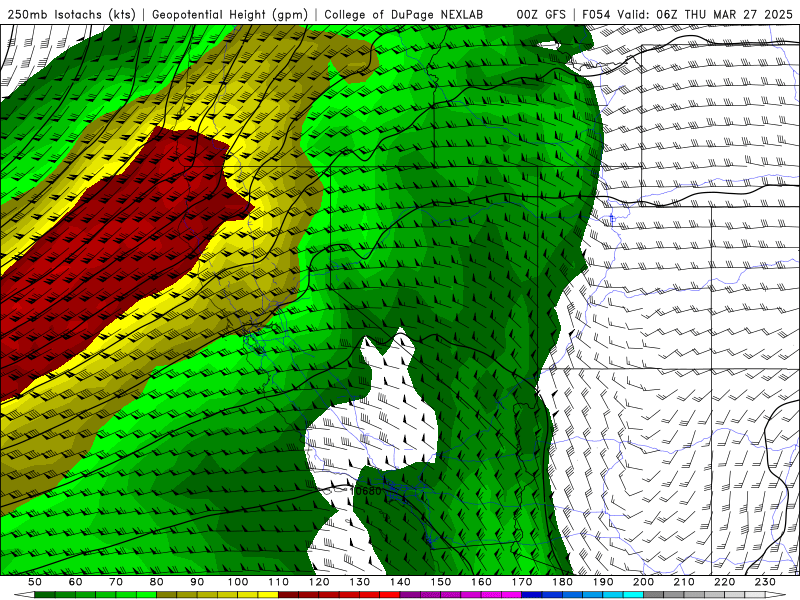
Task: Select the 50 value on the color scale
Action: coord(35,582)
